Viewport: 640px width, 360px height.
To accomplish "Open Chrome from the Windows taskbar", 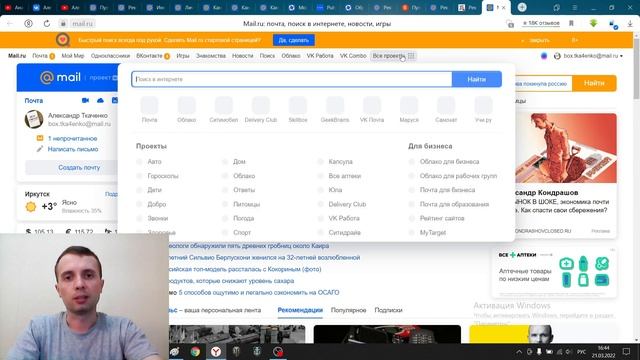I will (x=195, y=351).
